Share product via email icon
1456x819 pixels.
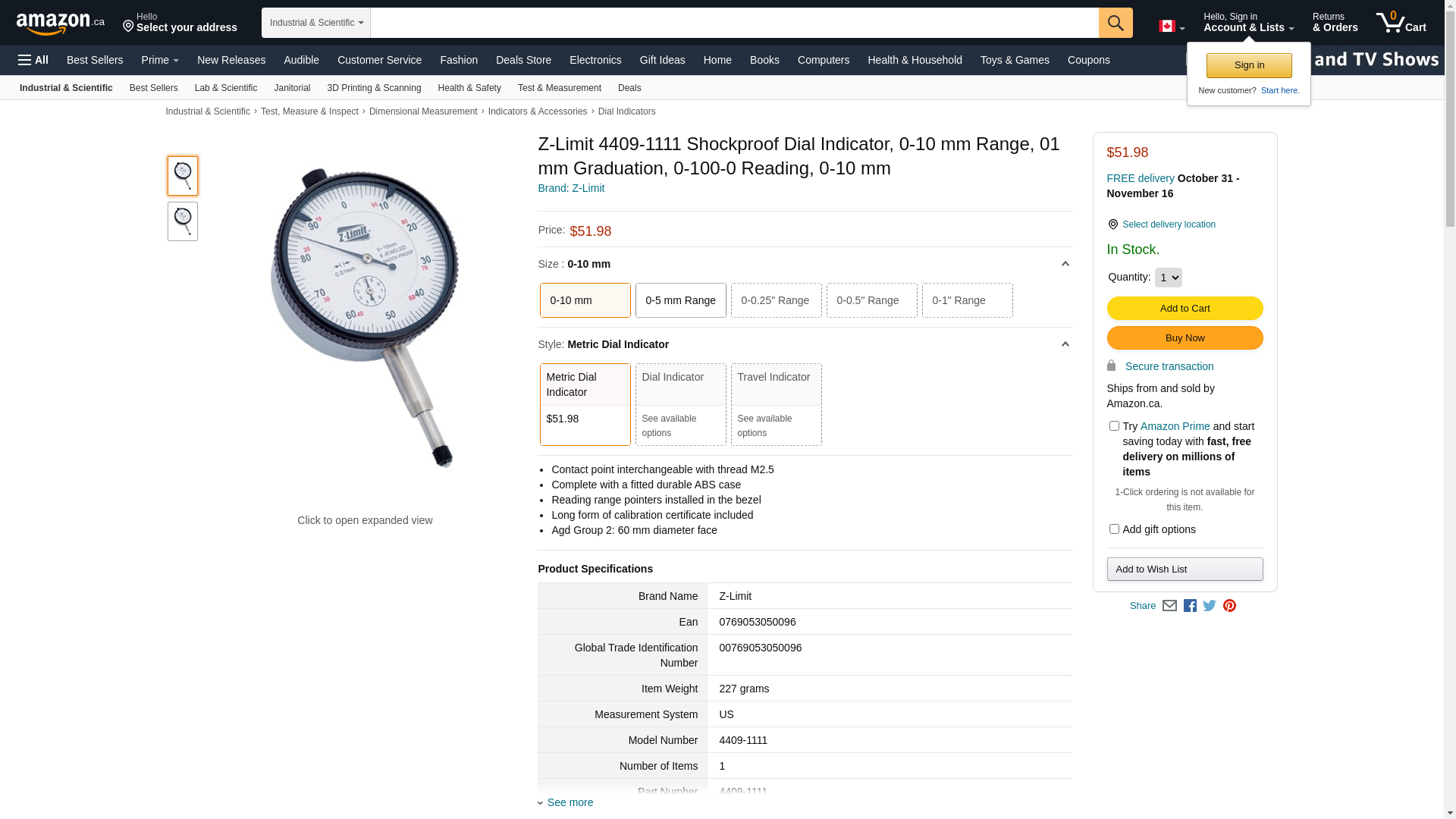point(1169,606)
